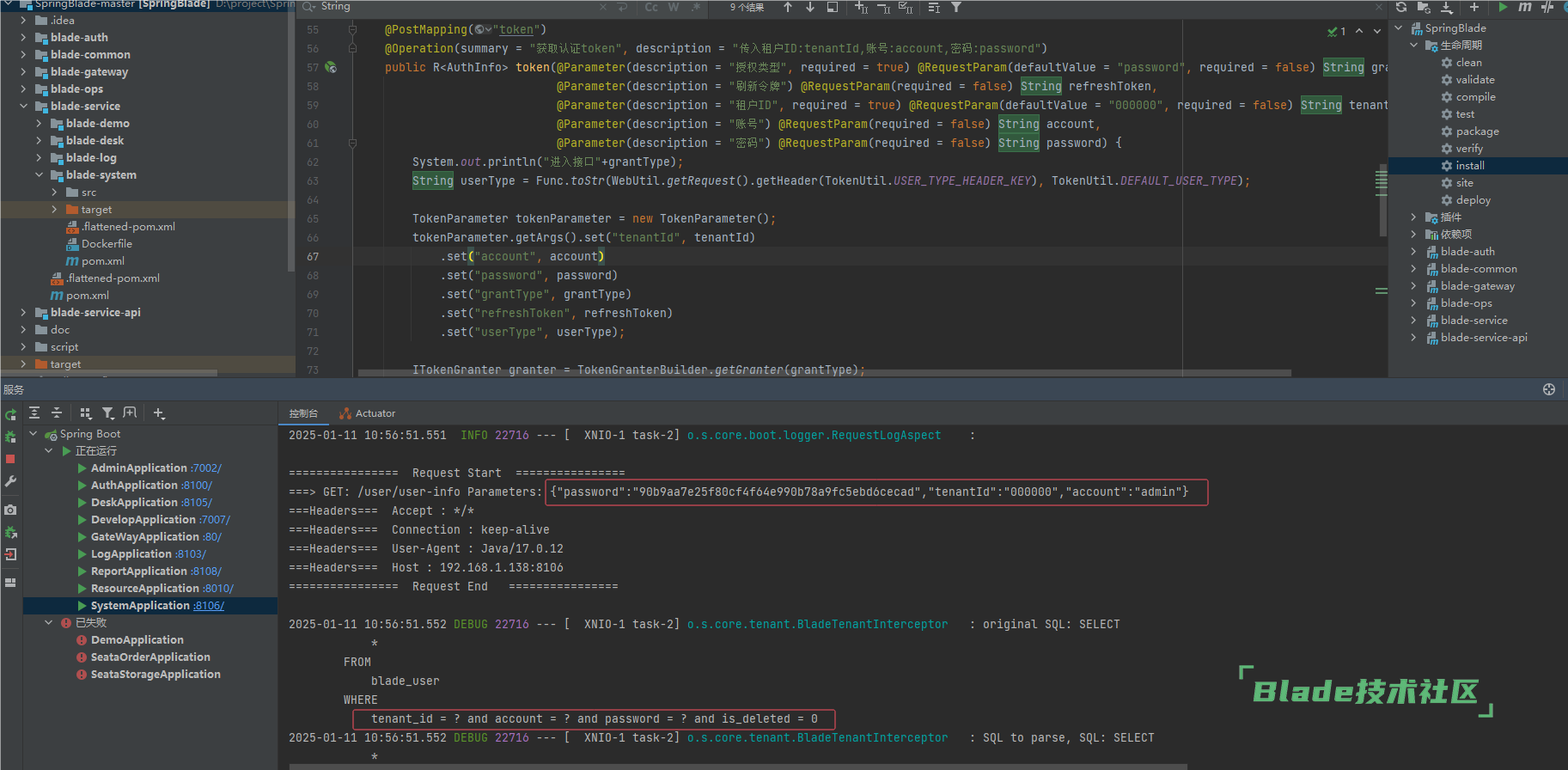Toggle match case Cc in search bar
The image size is (1568, 770).
pyautogui.click(x=651, y=7)
